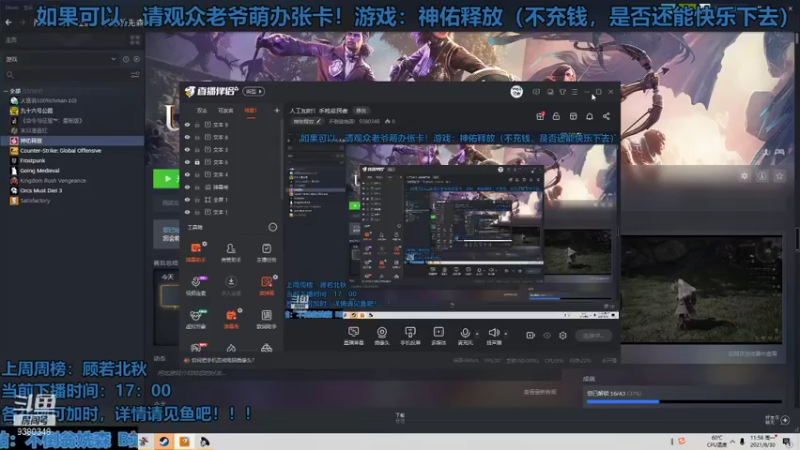Open the layout panel icon next to bell
Screen dimensions: 800x450
pyautogui.click(x=573, y=116)
